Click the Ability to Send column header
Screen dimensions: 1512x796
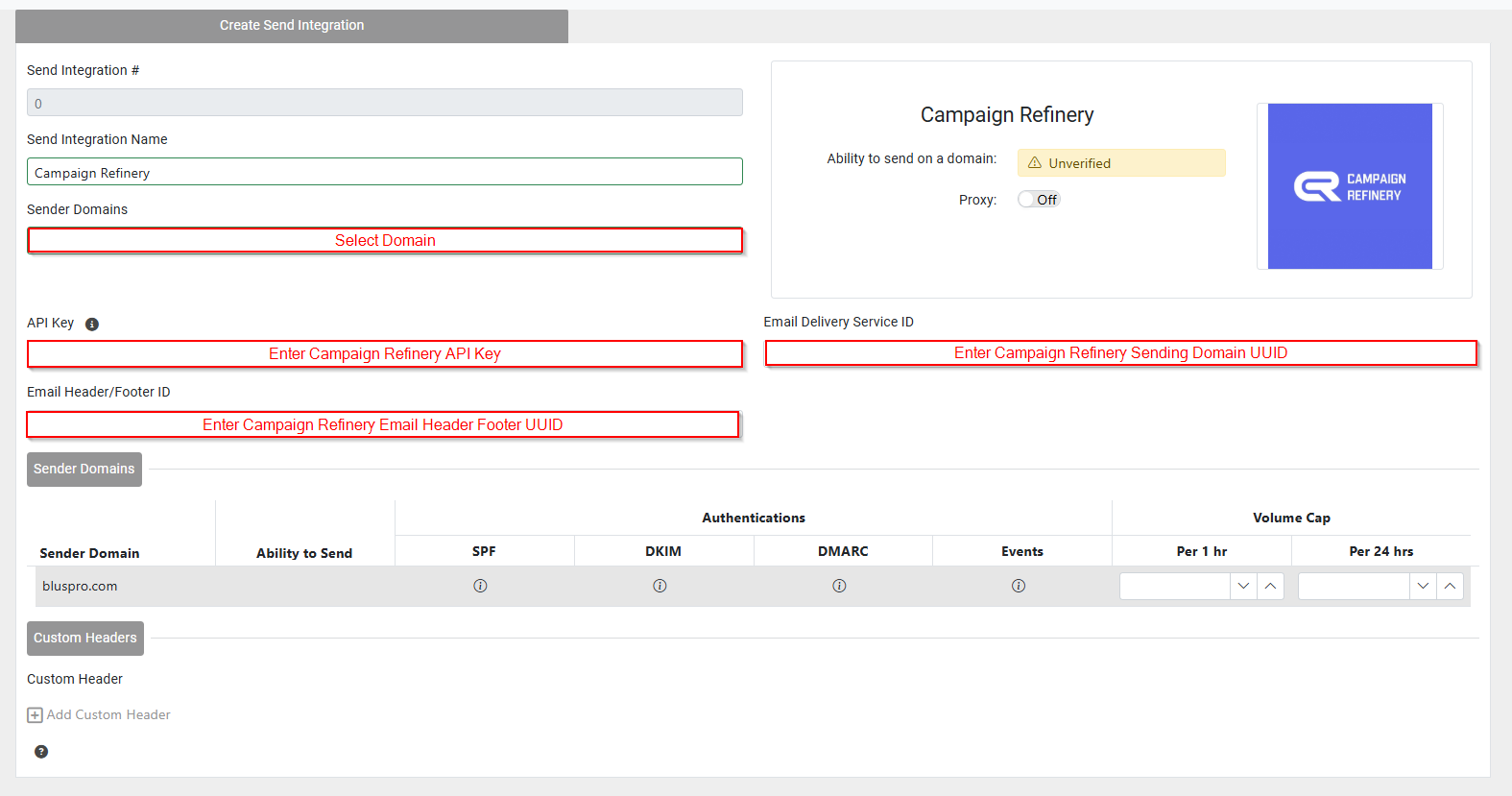click(x=304, y=553)
